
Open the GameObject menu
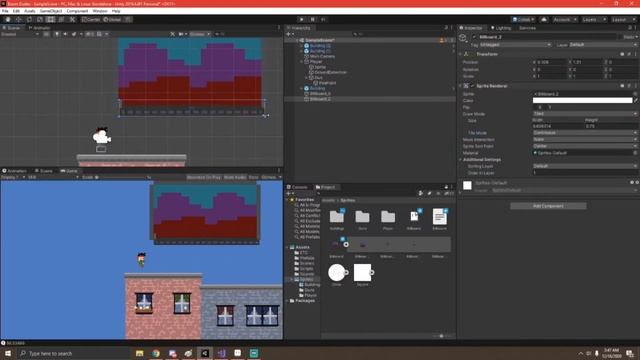tap(51, 11)
